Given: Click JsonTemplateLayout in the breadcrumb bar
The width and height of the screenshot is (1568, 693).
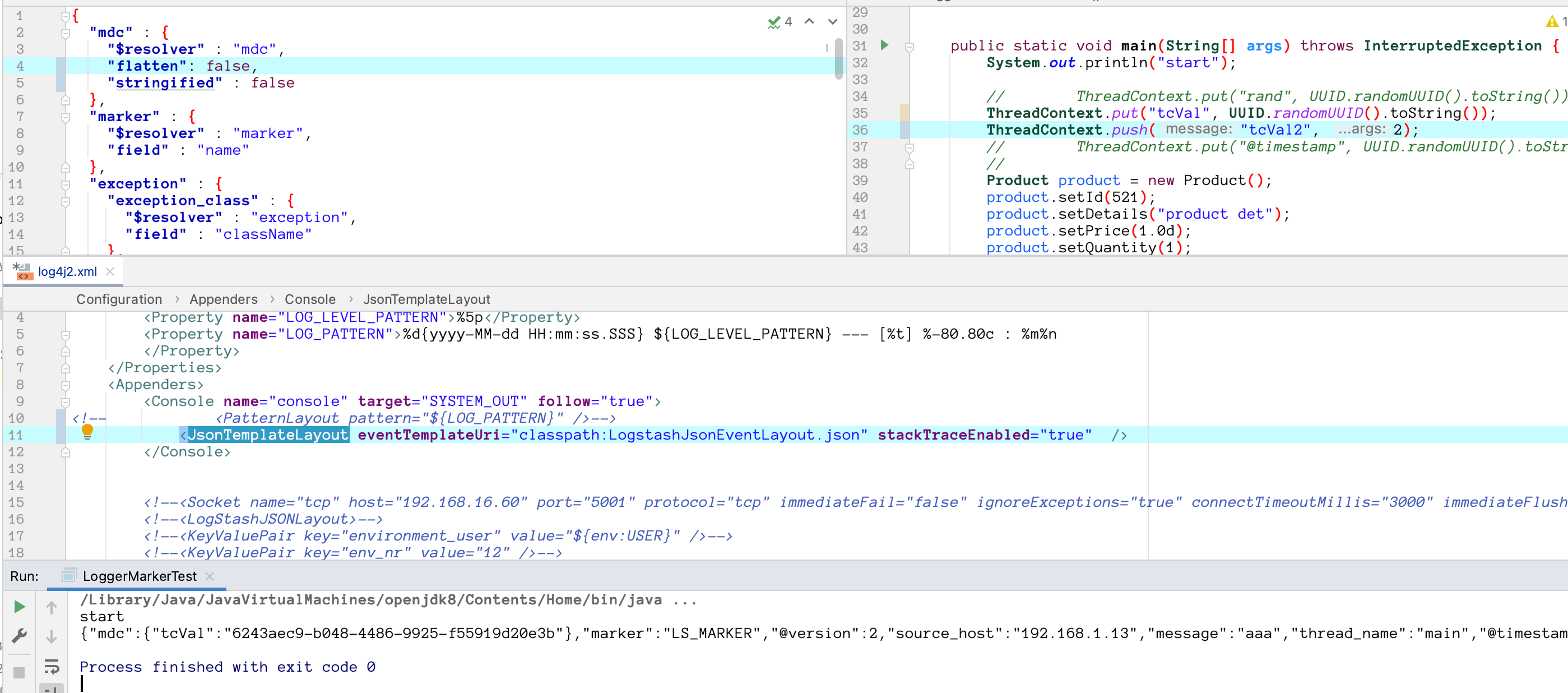Looking at the screenshot, I should coord(426,299).
